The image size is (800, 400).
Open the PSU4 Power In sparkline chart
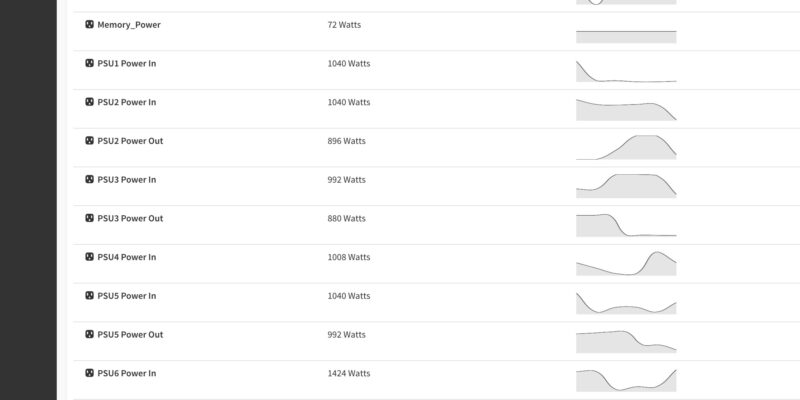(626, 263)
